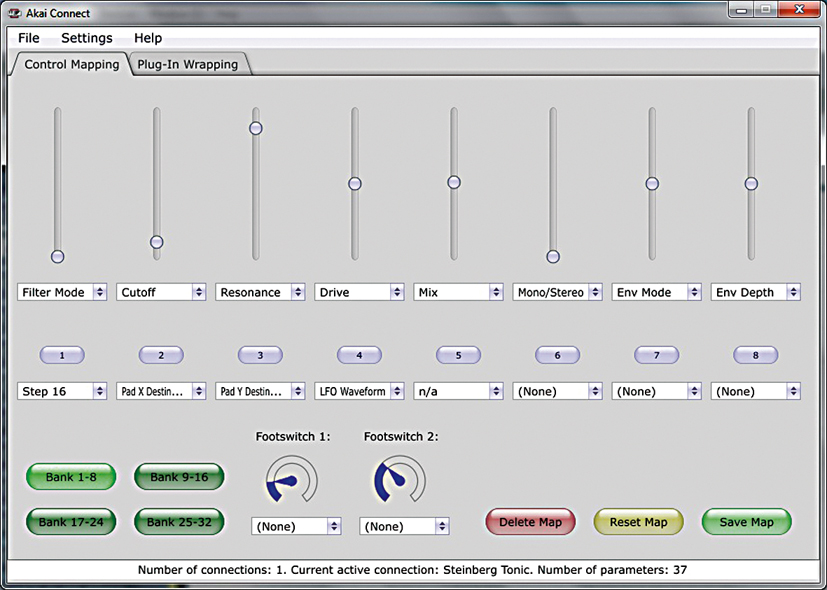Viewport: 827px width, 590px height.
Task: Open the Resonance parameter dropdown
Action: (x=260, y=292)
